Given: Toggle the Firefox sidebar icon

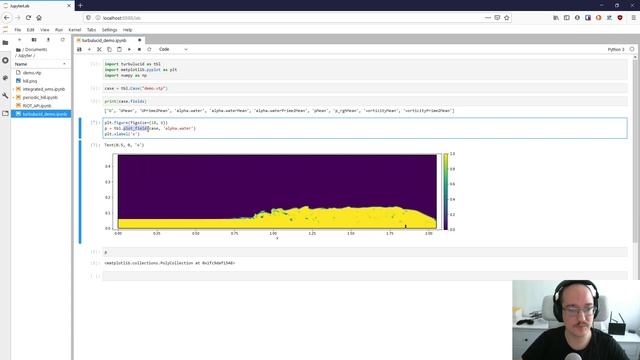Looking at the screenshot, I should pyautogui.click(x=567, y=18).
